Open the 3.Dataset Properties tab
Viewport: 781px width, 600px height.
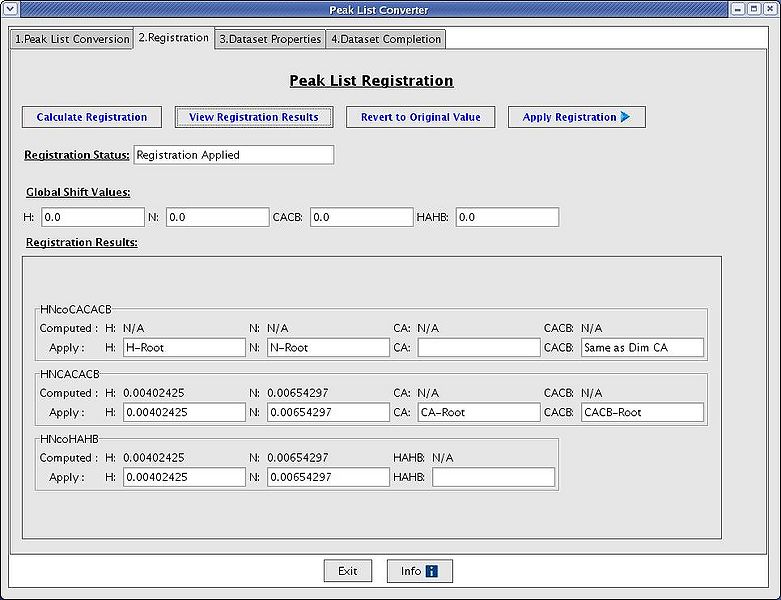point(270,39)
